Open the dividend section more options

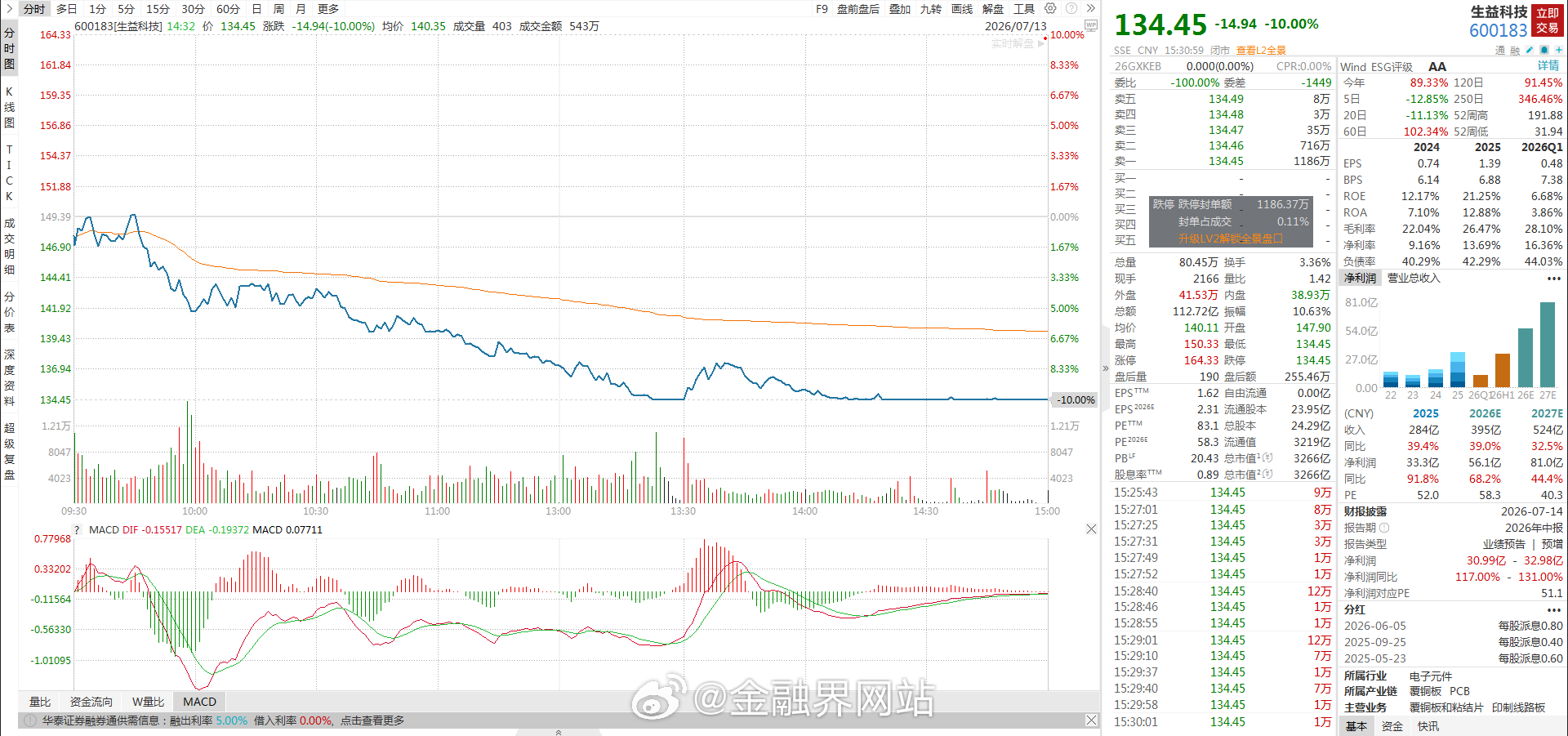click(x=1553, y=609)
